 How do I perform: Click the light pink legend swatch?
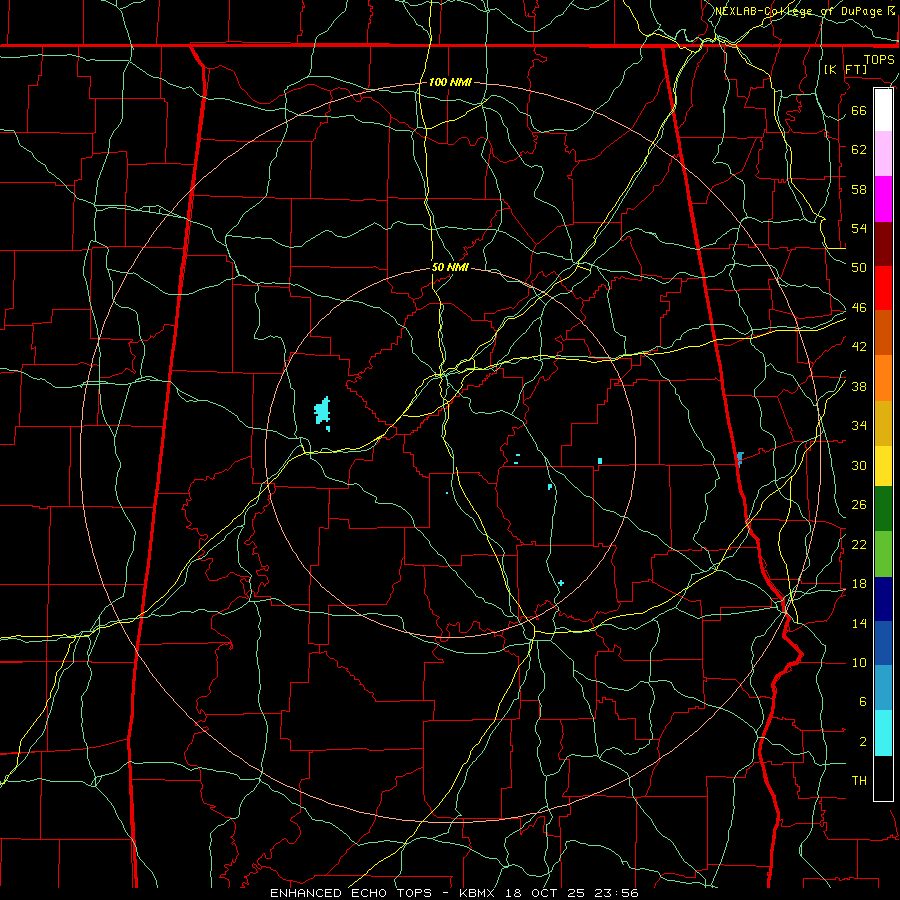click(883, 154)
